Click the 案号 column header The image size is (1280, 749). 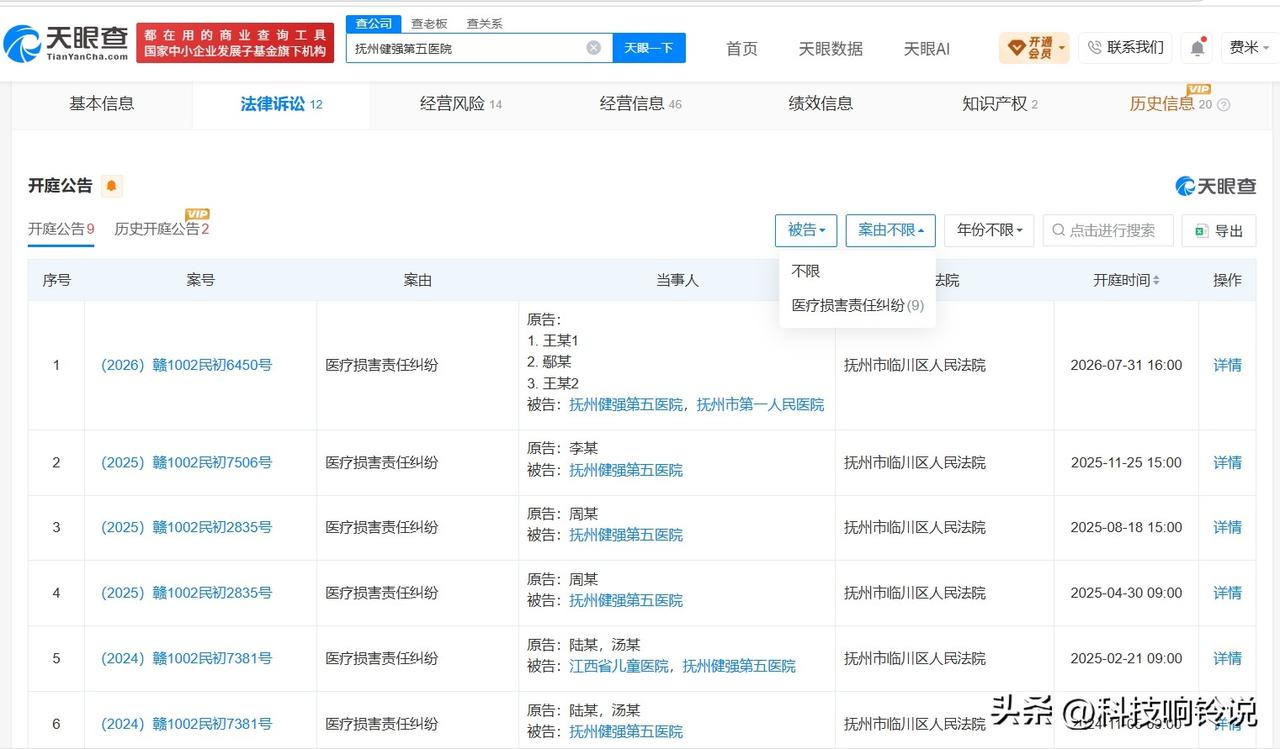tap(201, 280)
